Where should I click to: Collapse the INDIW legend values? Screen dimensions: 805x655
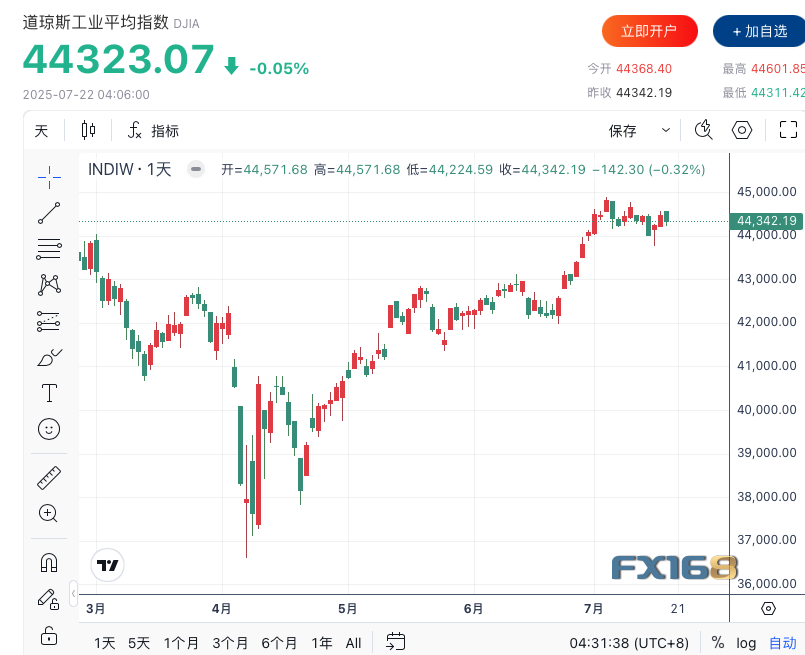pos(197,169)
